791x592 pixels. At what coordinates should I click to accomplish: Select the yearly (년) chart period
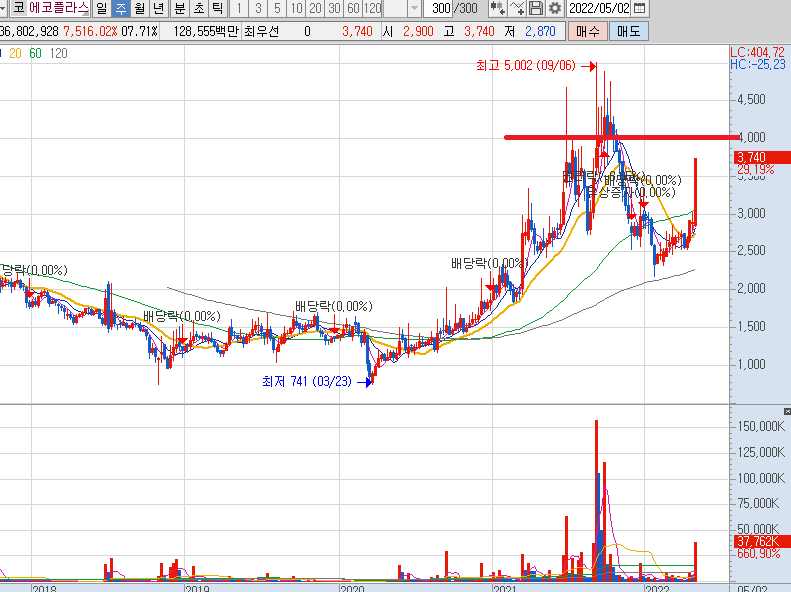[159, 8]
